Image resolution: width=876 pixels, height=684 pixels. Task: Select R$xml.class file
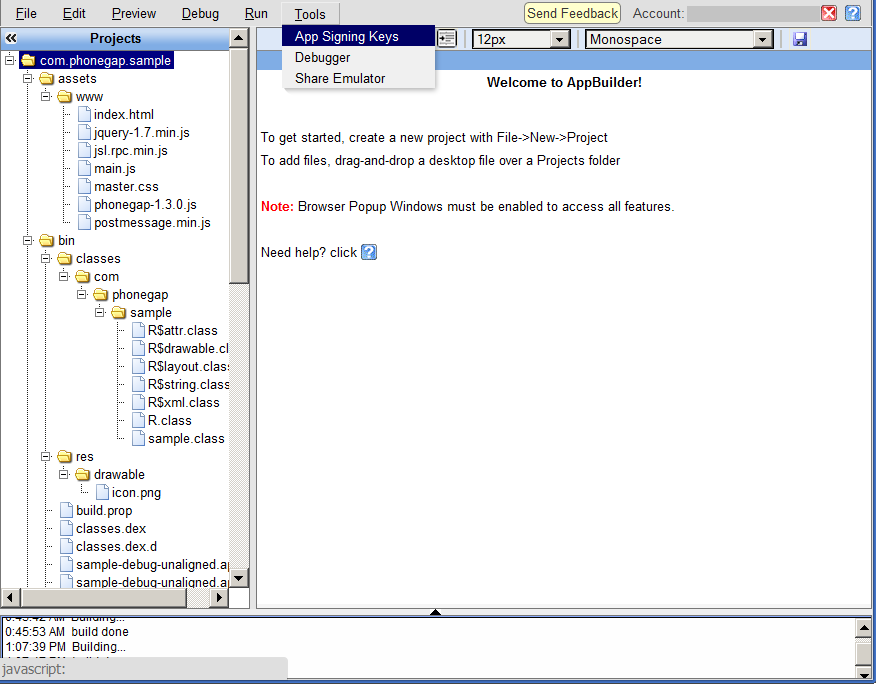(x=183, y=402)
